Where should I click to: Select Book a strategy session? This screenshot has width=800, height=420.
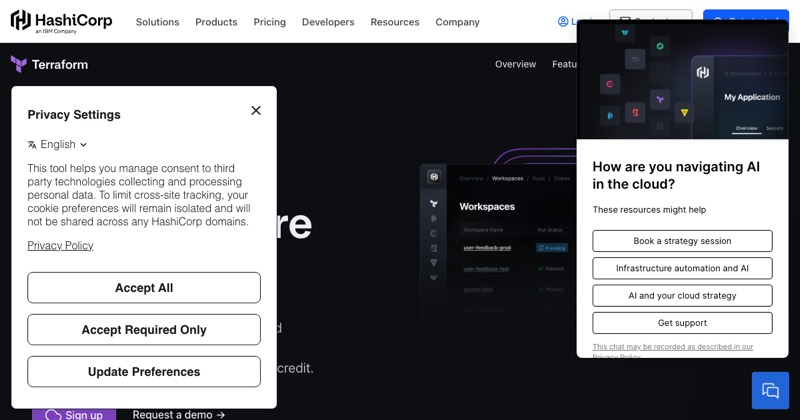click(682, 241)
